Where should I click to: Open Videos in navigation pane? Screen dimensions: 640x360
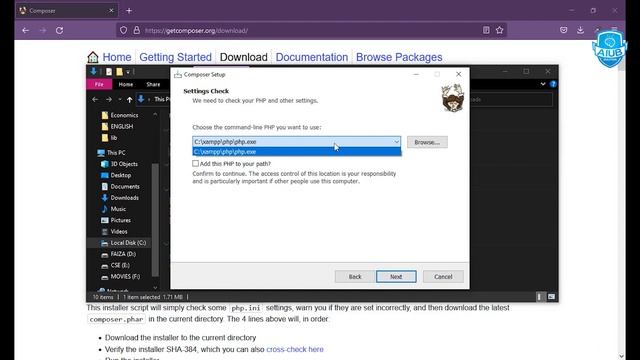click(x=115, y=231)
